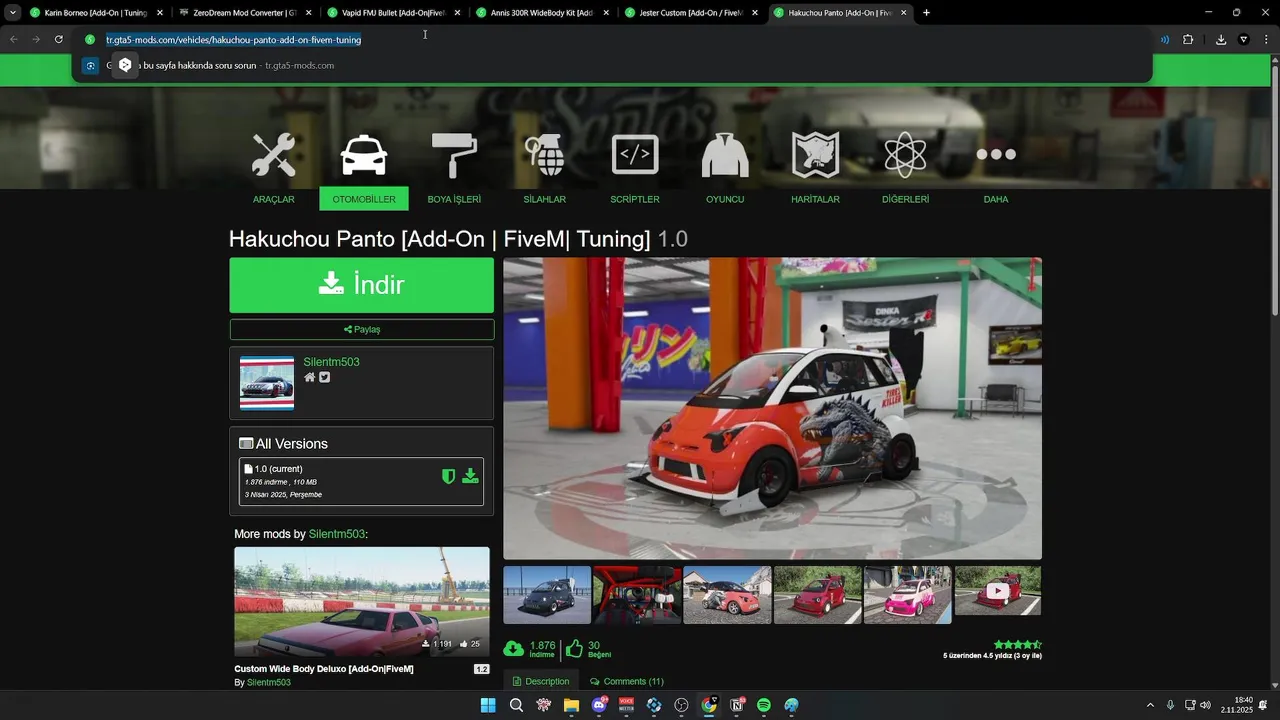
Task: Switch to Jester Custom browser tab
Action: pos(692,13)
